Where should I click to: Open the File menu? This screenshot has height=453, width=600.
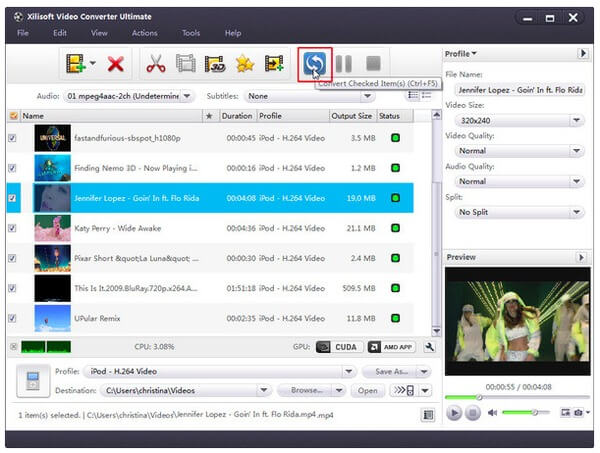(x=23, y=33)
